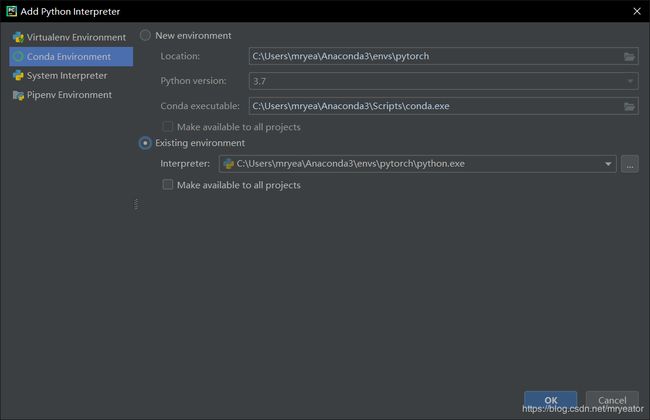Viewport: 650px width, 420px height.
Task: Click the Virtualenv Environment python icon
Action: tap(18, 37)
